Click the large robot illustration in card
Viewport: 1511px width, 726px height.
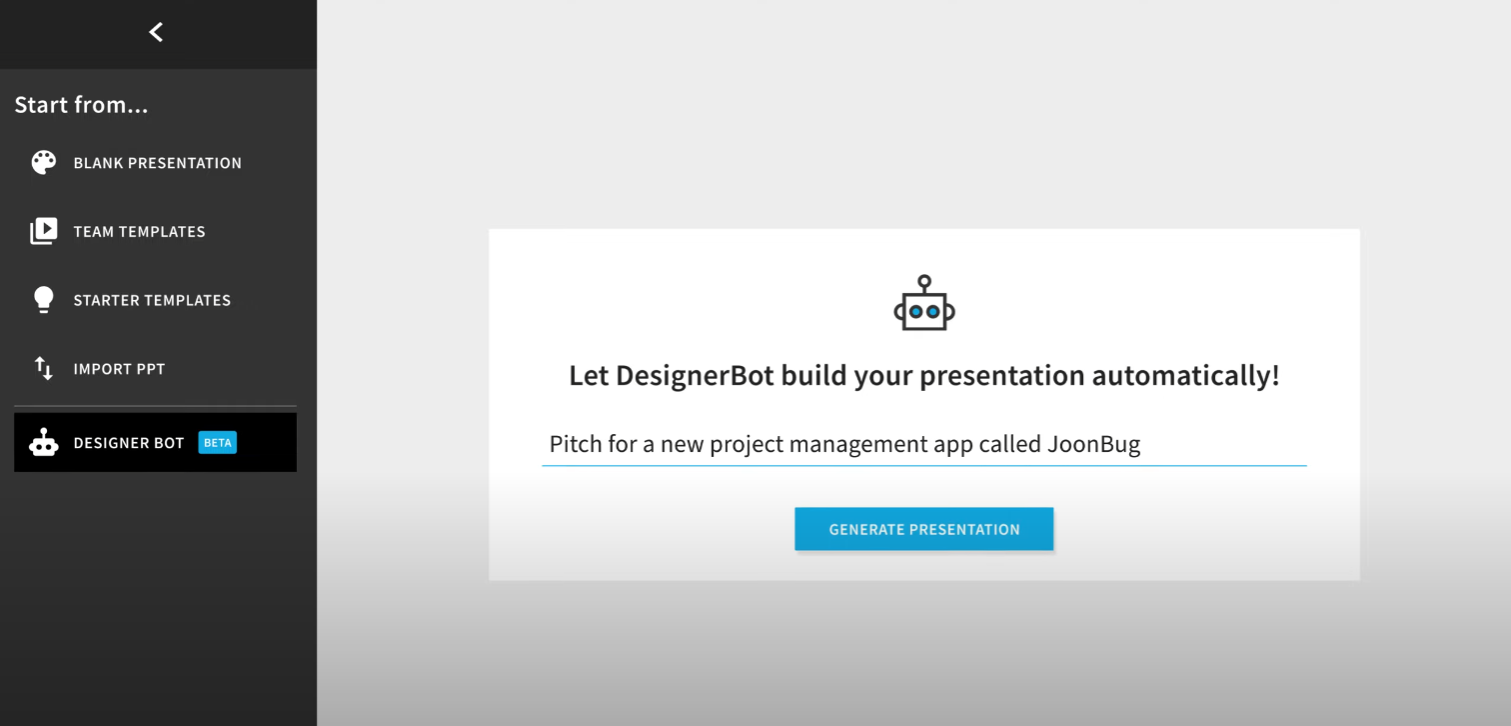point(924,304)
